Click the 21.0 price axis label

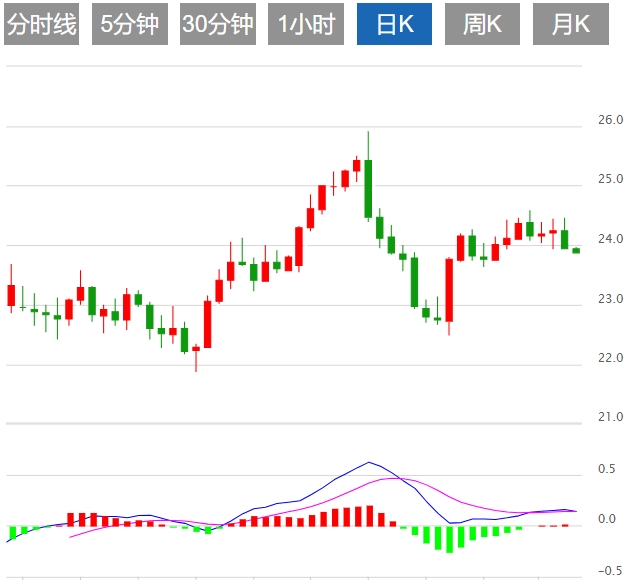611,417
